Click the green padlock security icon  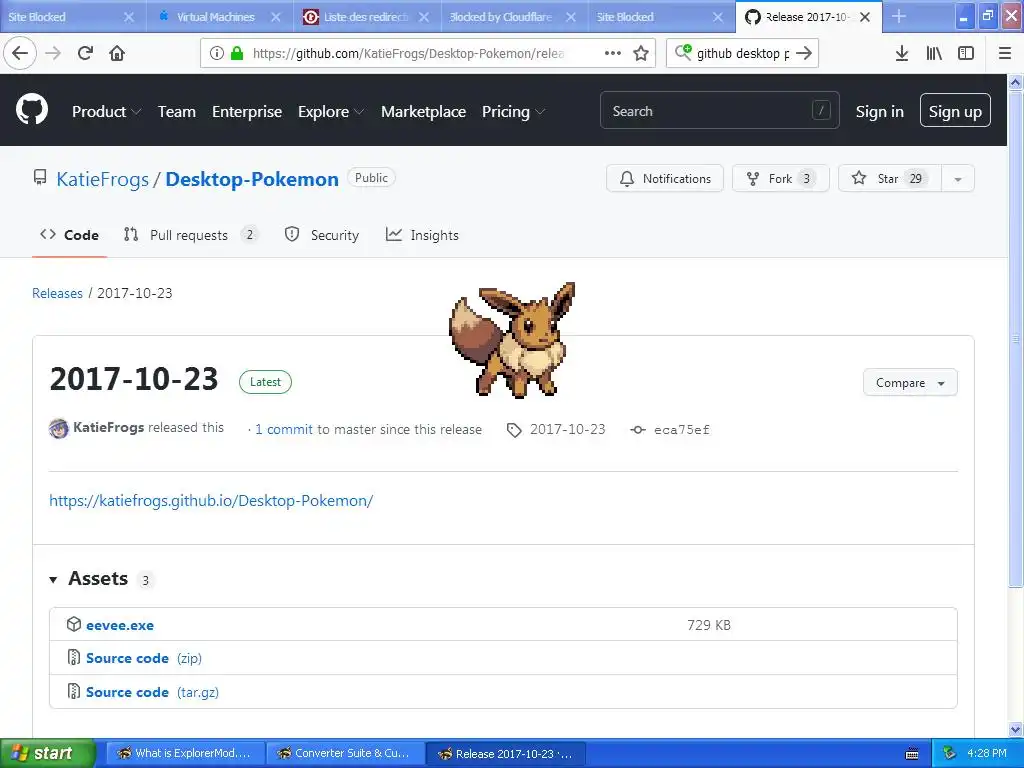click(237, 53)
